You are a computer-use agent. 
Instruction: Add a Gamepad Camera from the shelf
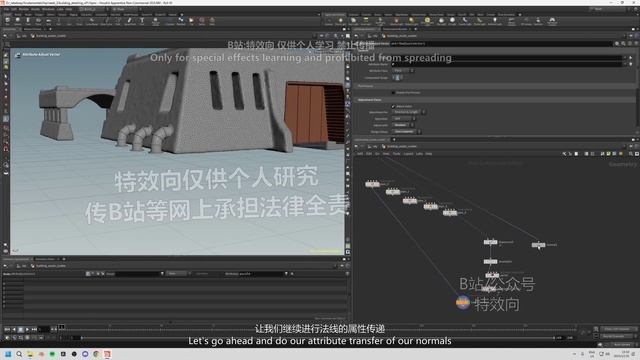[552, 21]
